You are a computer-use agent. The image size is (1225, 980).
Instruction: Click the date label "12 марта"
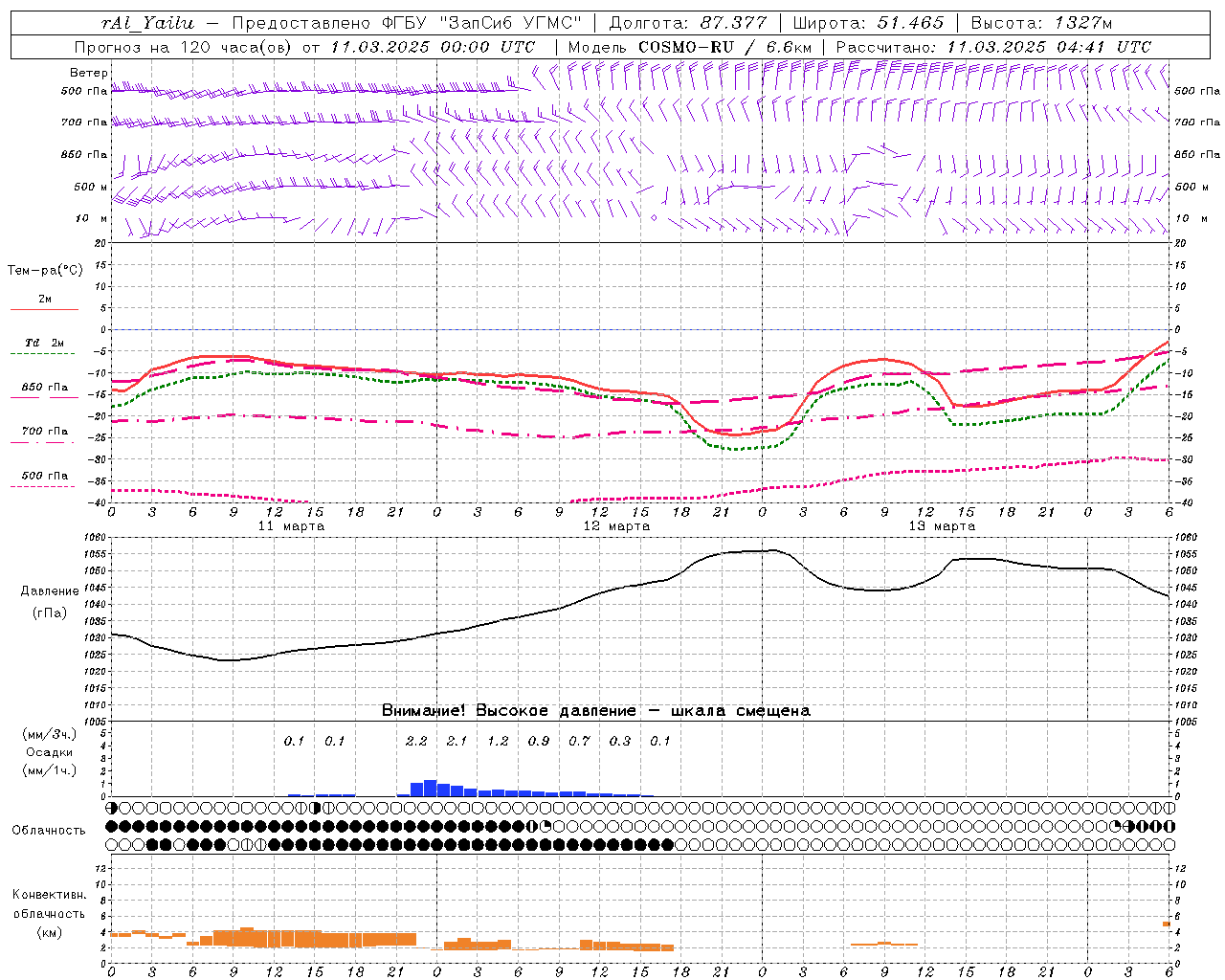pos(616,526)
